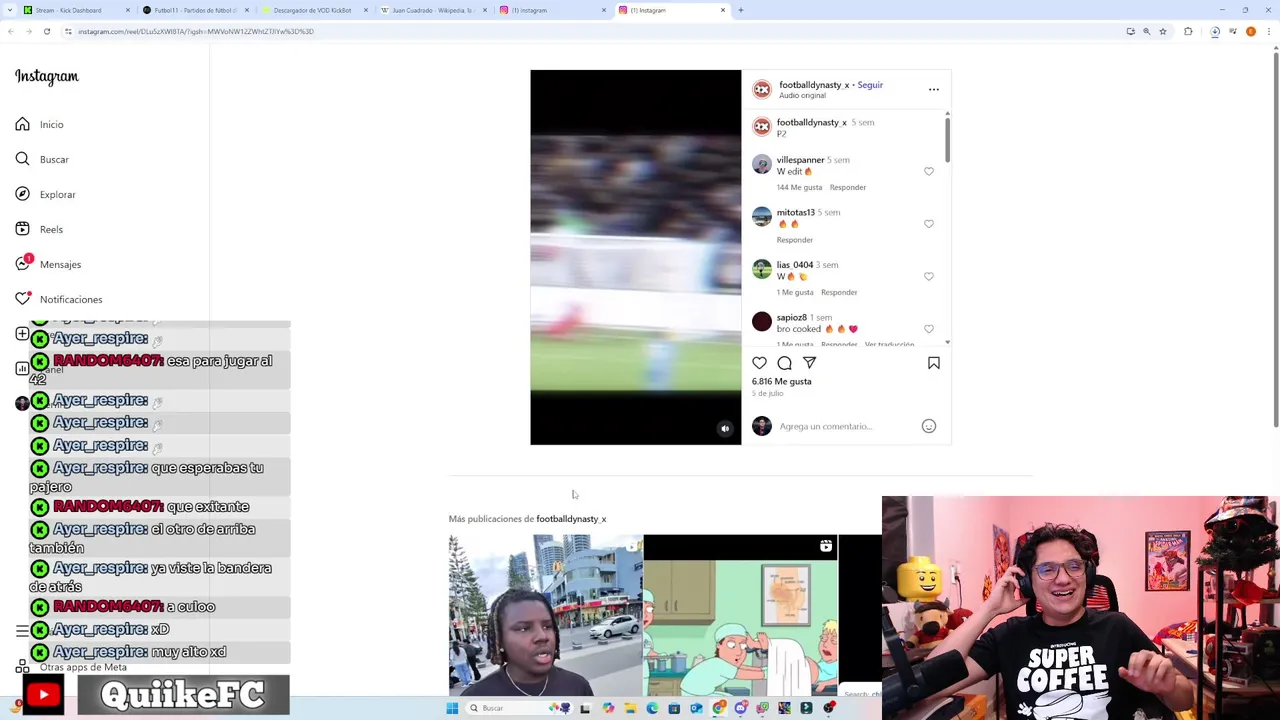Open Microsoft Edge from taskbar
The width and height of the screenshot is (1280, 720).
tap(652, 708)
